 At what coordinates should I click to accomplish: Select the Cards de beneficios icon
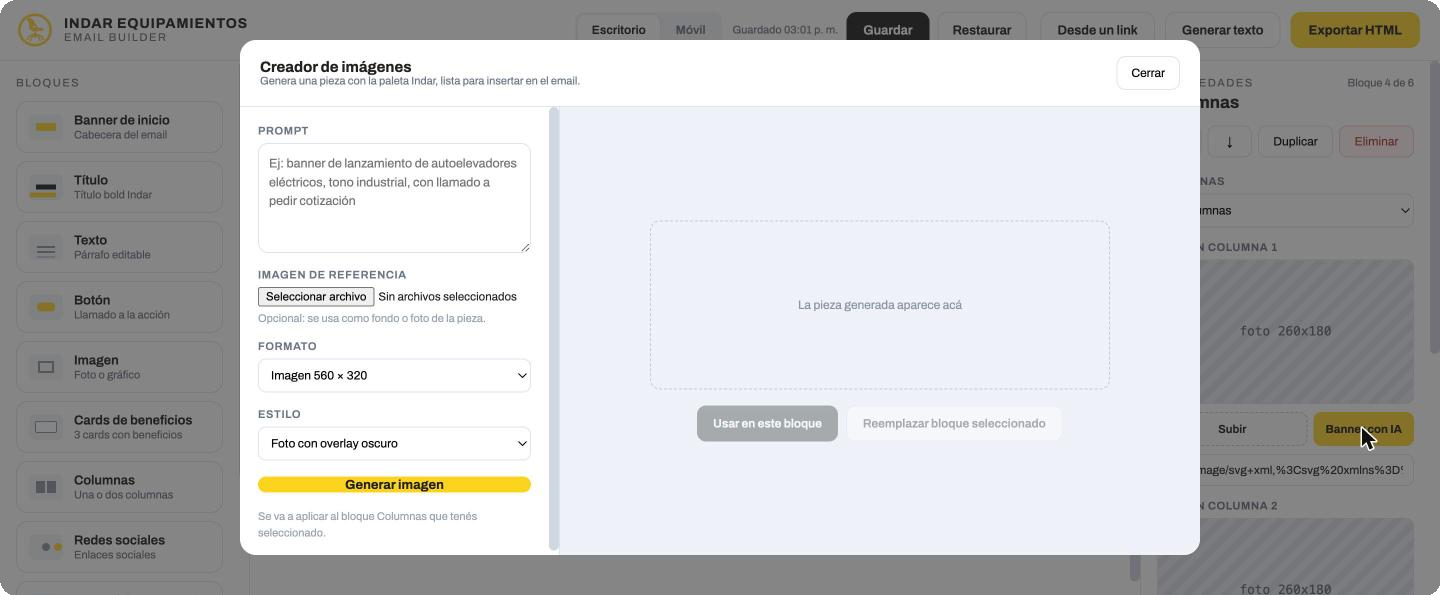point(46,427)
